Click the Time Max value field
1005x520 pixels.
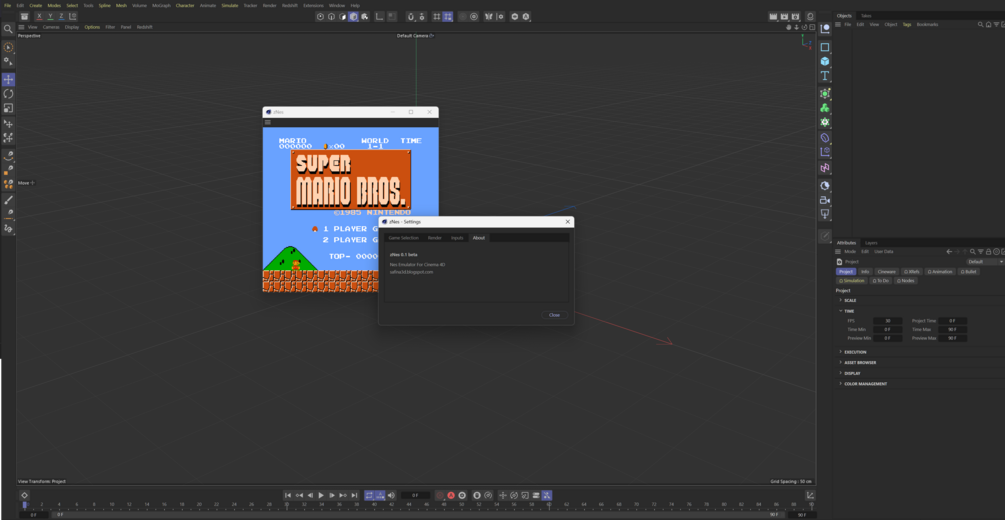[x=952, y=329]
